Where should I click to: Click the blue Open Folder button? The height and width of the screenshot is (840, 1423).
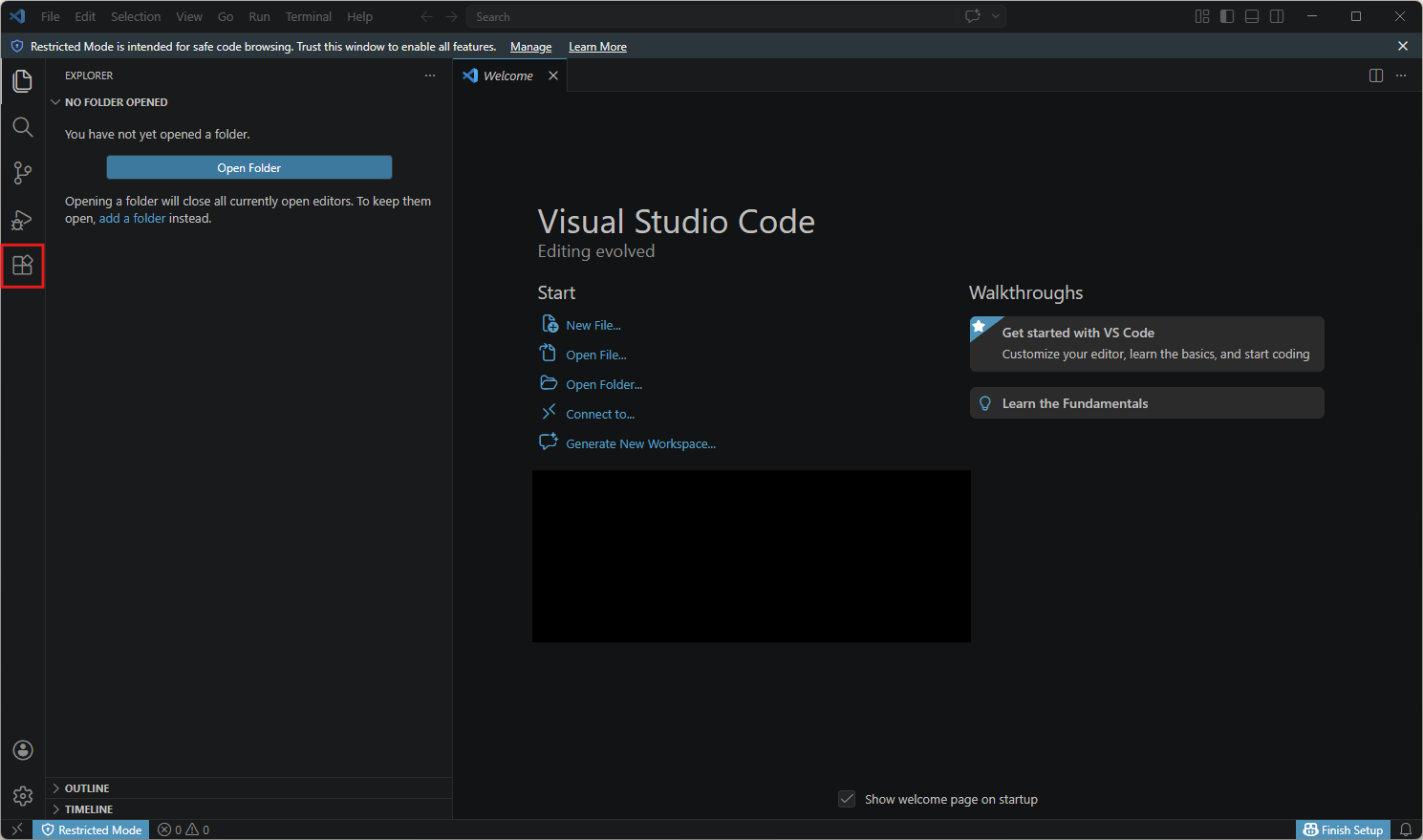pyautogui.click(x=249, y=167)
